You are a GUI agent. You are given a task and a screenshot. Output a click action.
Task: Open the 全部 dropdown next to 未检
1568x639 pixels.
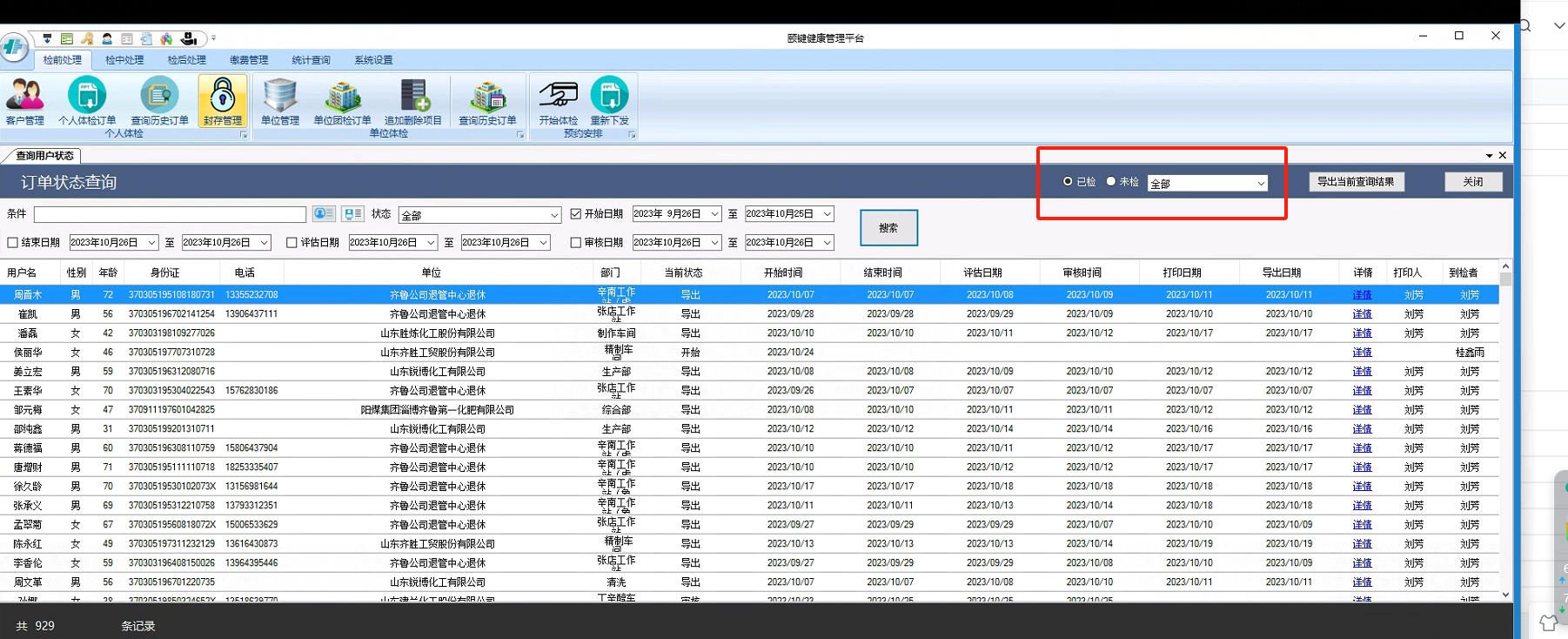tap(1208, 183)
